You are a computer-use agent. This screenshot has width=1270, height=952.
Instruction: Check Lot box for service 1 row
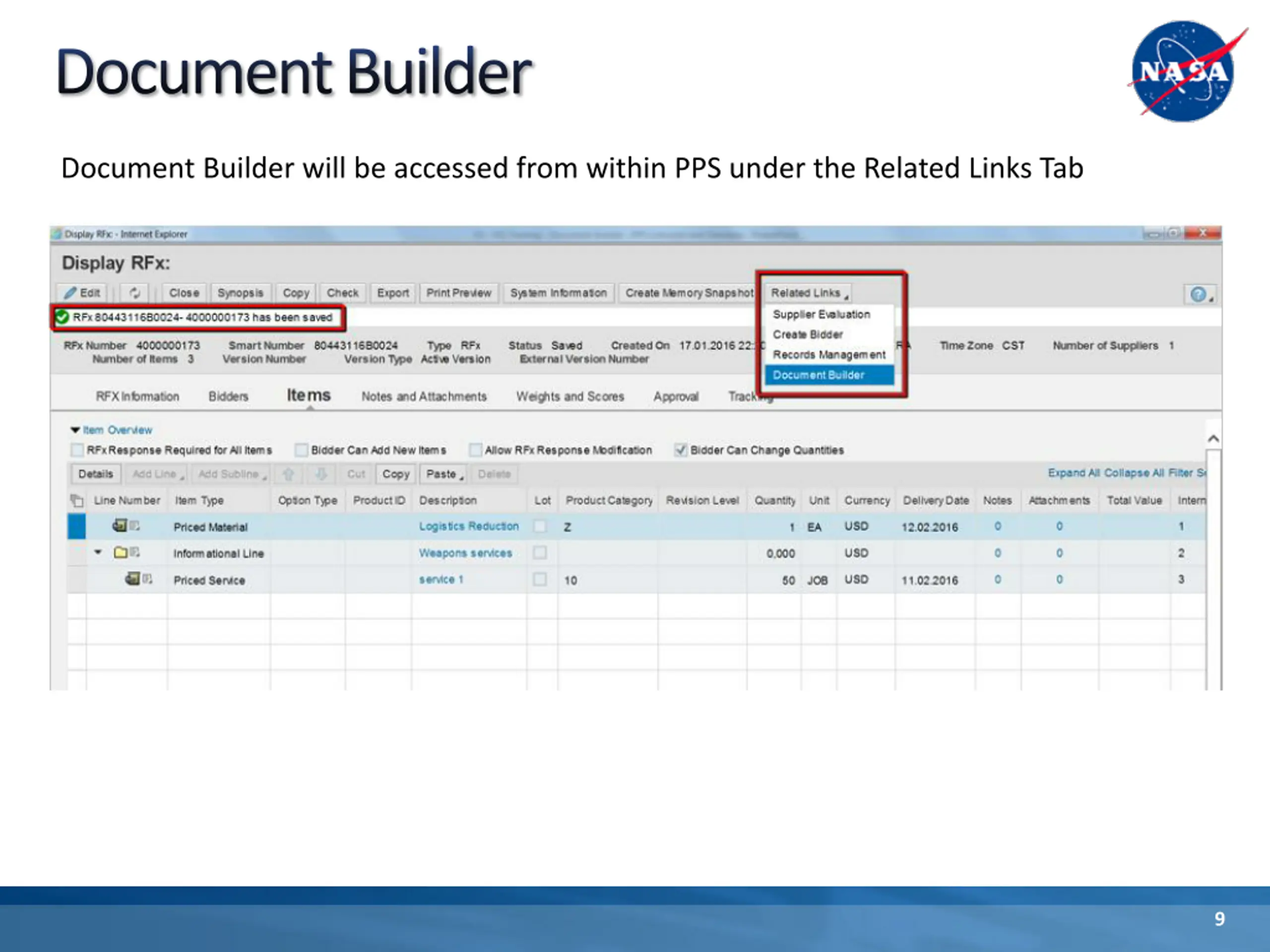(x=540, y=580)
